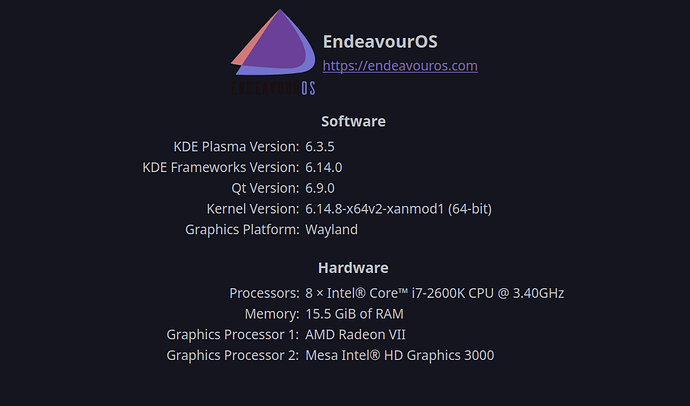Click the Processors label
The width and height of the screenshot is (690, 406).
tap(264, 293)
